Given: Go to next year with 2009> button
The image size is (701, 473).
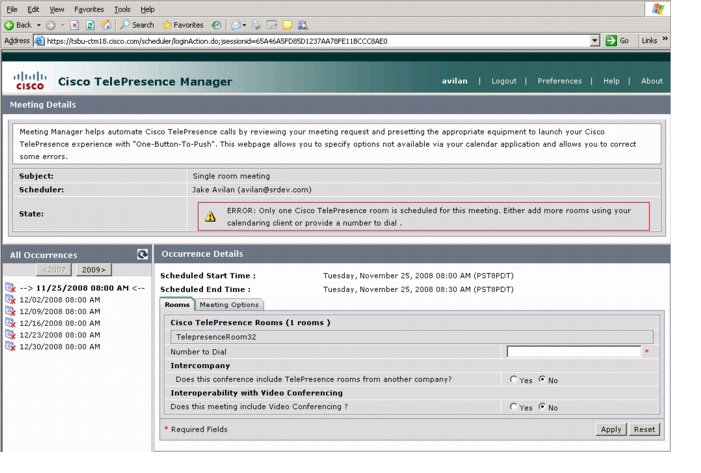Looking at the screenshot, I should [94, 270].
